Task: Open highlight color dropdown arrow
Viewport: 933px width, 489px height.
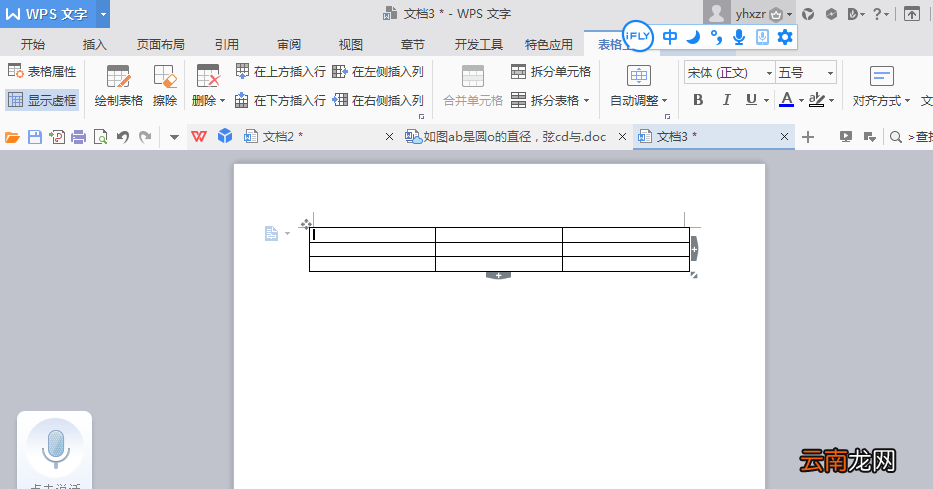Action: point(831,101)
